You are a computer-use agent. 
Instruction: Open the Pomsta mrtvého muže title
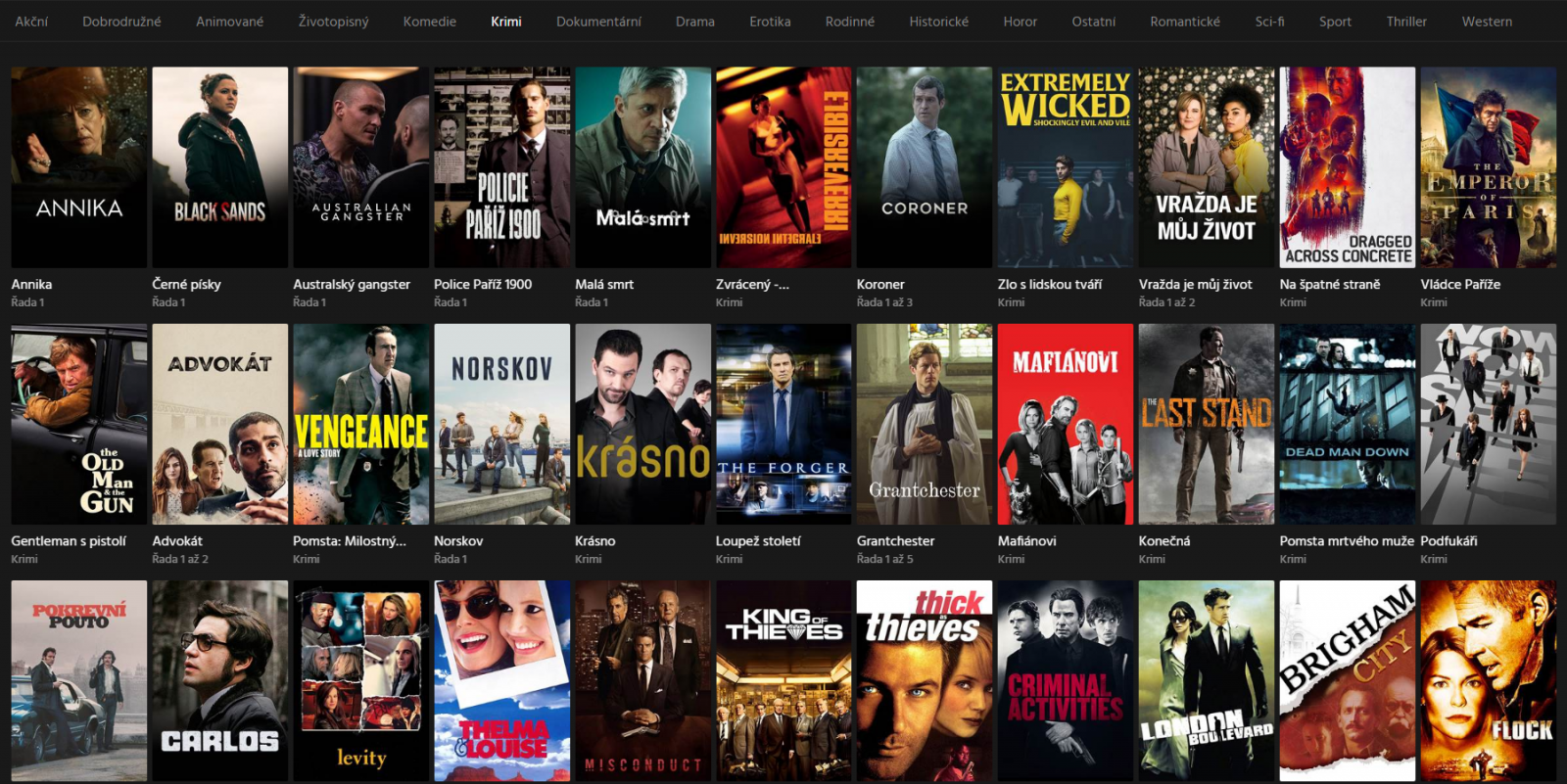coord(1347,540)
